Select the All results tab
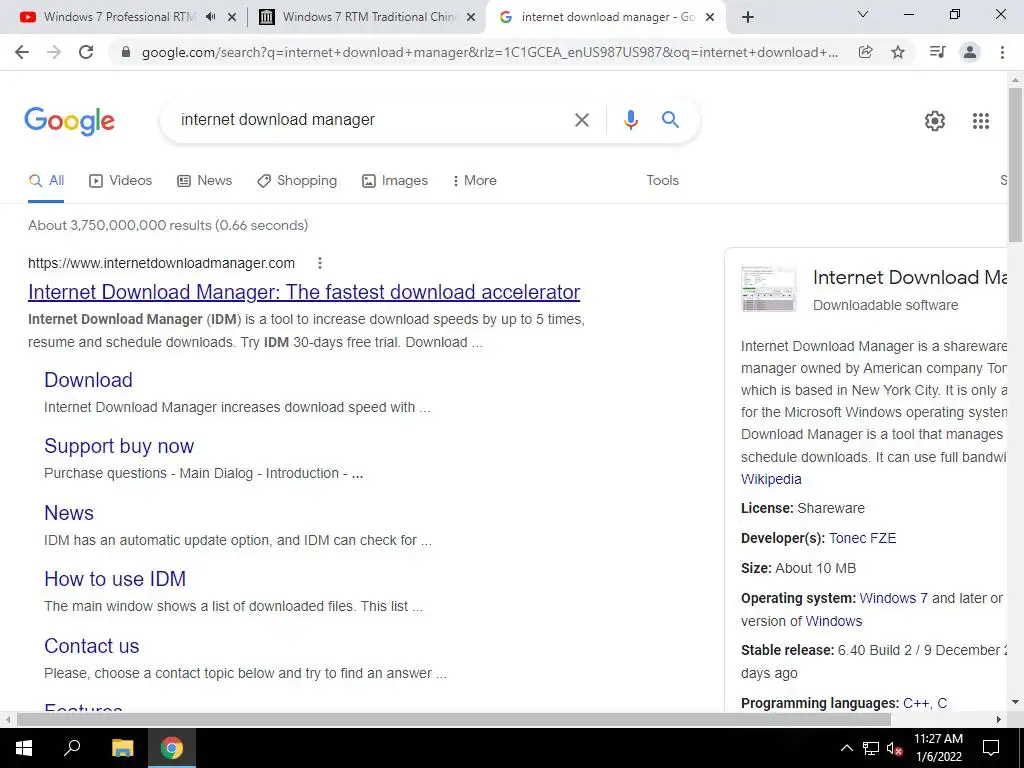This screenshot has width=1024, height=768. click(46, 181)
